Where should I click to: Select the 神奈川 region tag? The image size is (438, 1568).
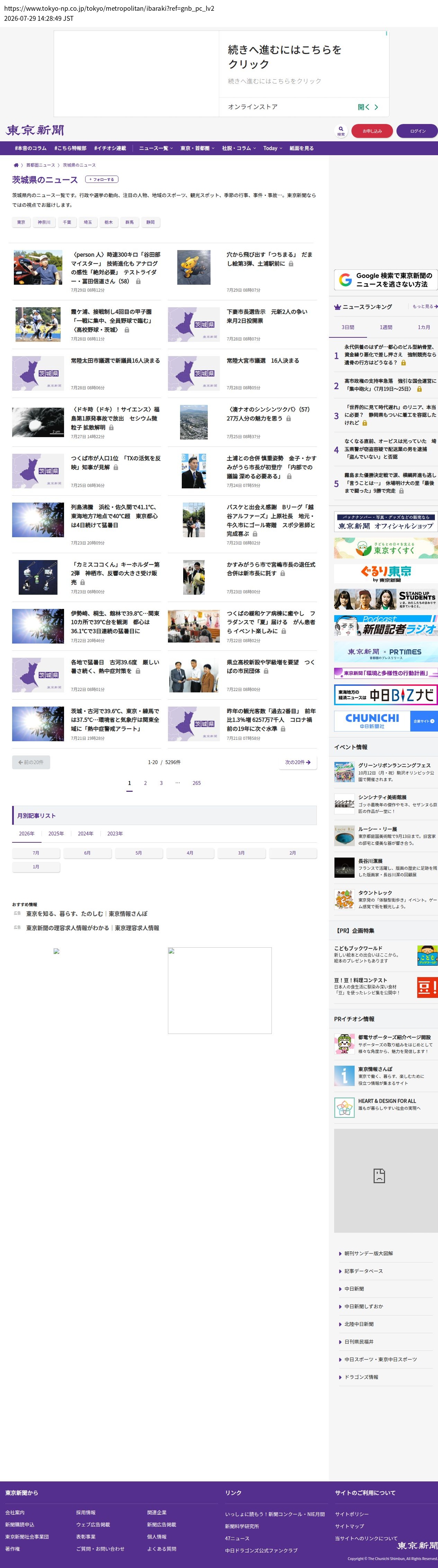click(44, 222)
